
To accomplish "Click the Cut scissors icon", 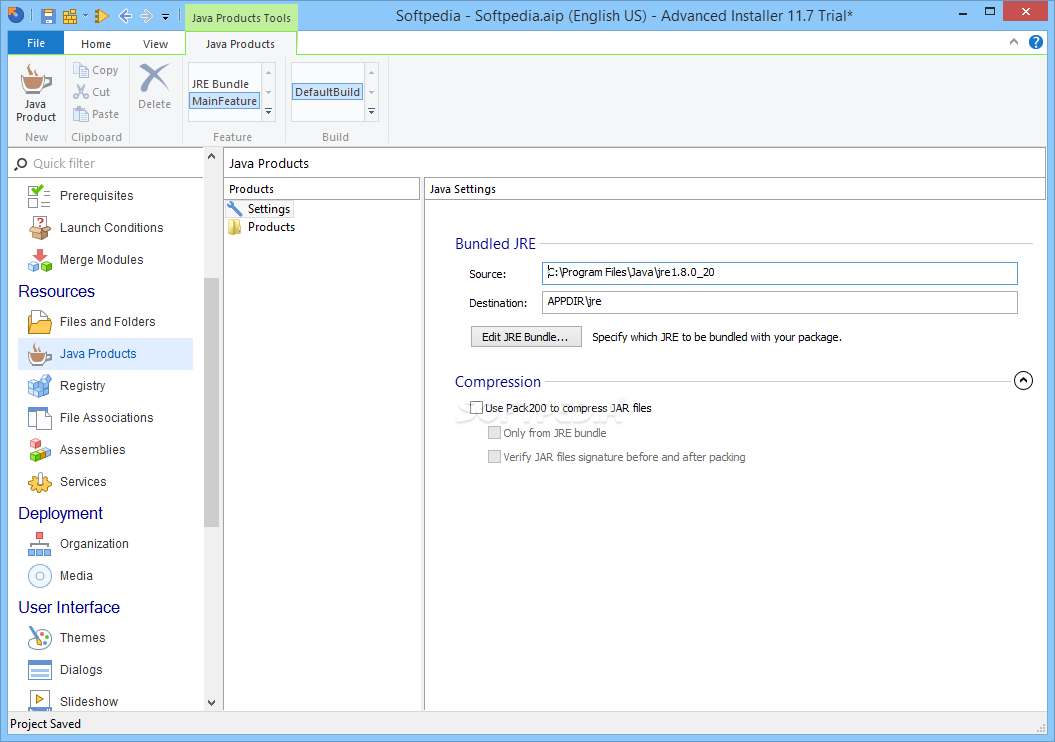I will [x=81, y=92].
